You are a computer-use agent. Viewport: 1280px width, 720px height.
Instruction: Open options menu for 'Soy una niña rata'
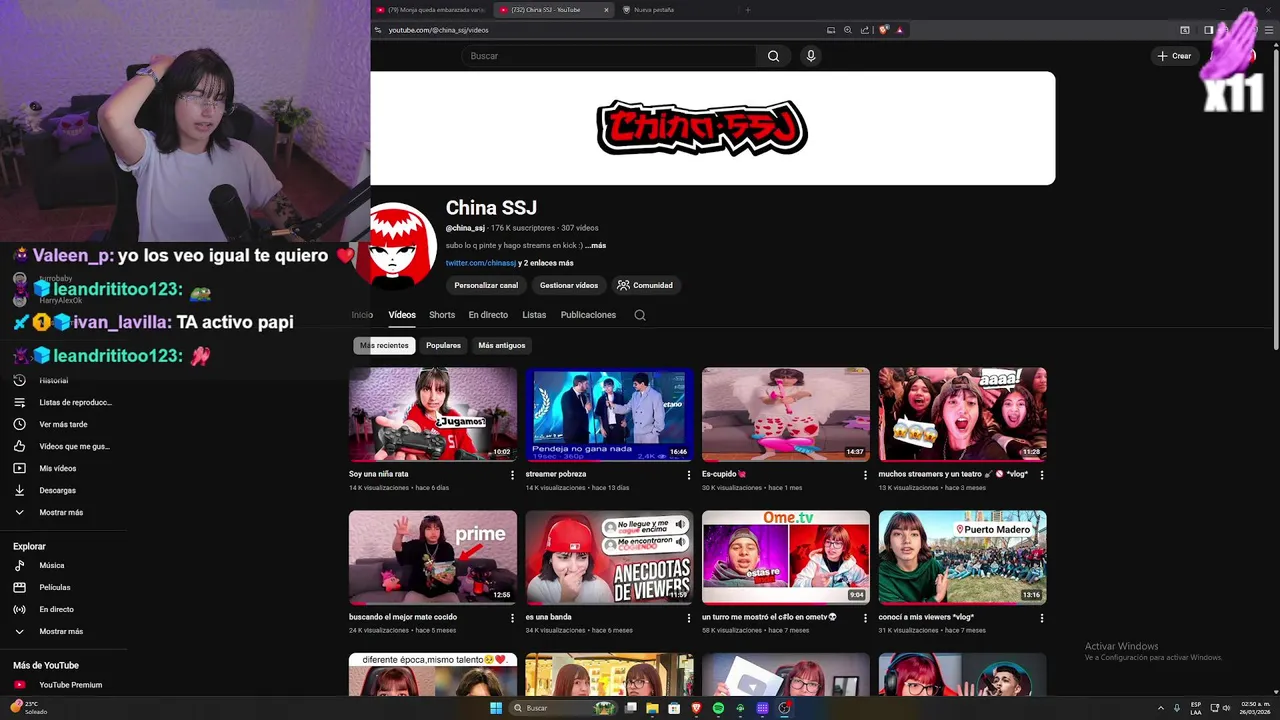pyautogui.click(x=512, y=475)
